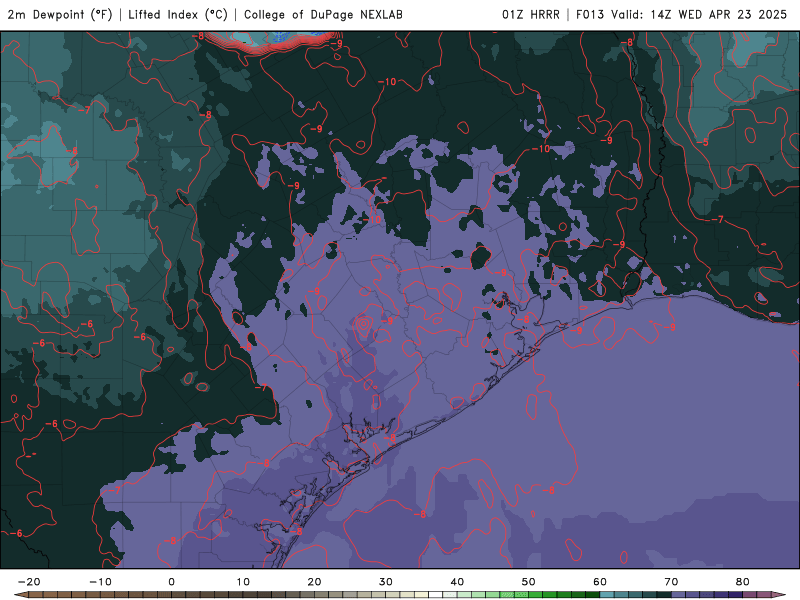Click the "30" color scale label
The width and height of the screenshot is (800, 600).
(x=386, y=582)
